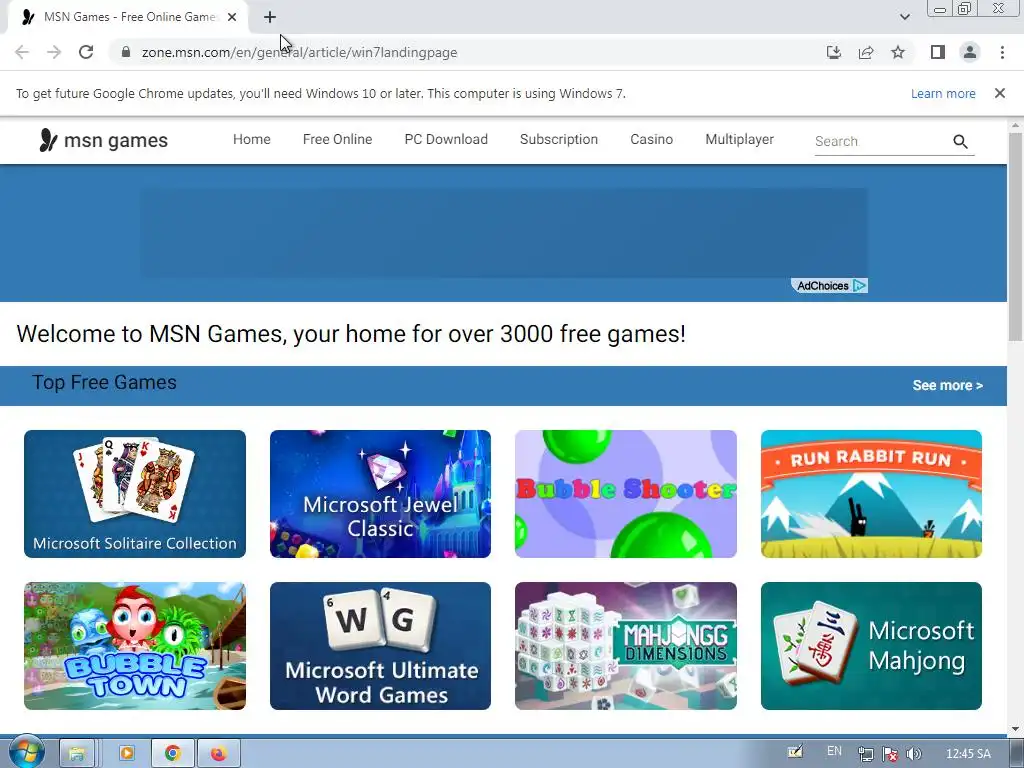
Task: Open Microsoft Jewel Classic game
Action: [x=380, y=494]
